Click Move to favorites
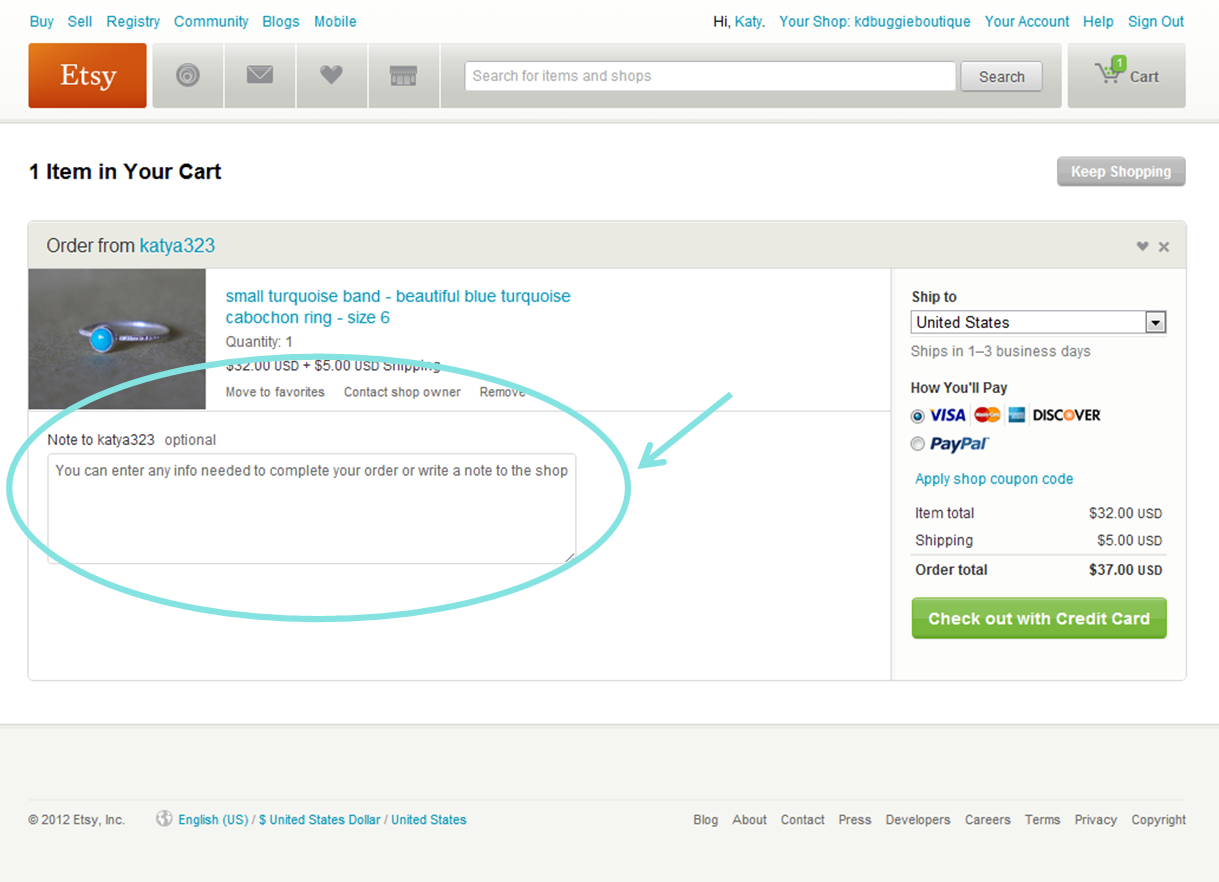This screenshot has height=882, width=1219. click(x=275, y=392)
